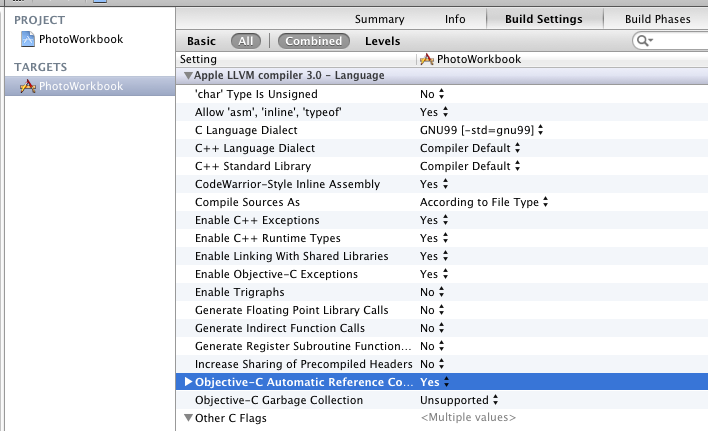Image resolution: width=708 pixels, height=431 pixels.
Task: Open Objective-C Garbage Collection Unsupported popup
Action: [459, 400]
